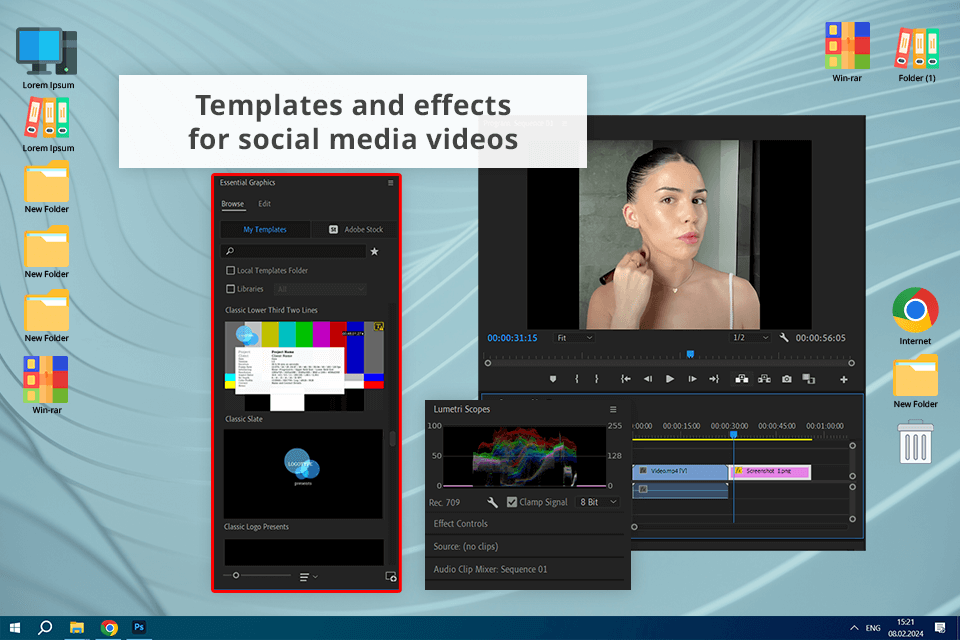Click the Go to Out point button
Viewport: 960px width, 640px height.
[x=714, y=379]
